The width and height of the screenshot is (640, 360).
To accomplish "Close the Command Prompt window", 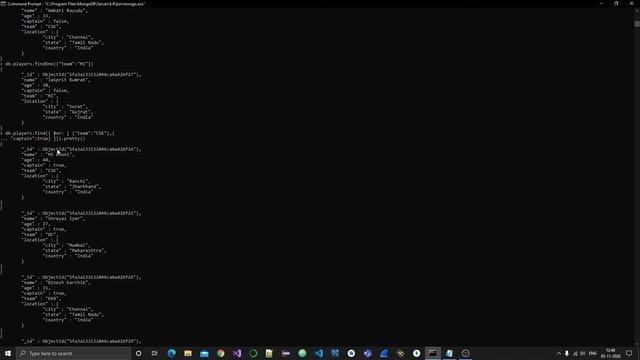I will click(x=631, y=3).
